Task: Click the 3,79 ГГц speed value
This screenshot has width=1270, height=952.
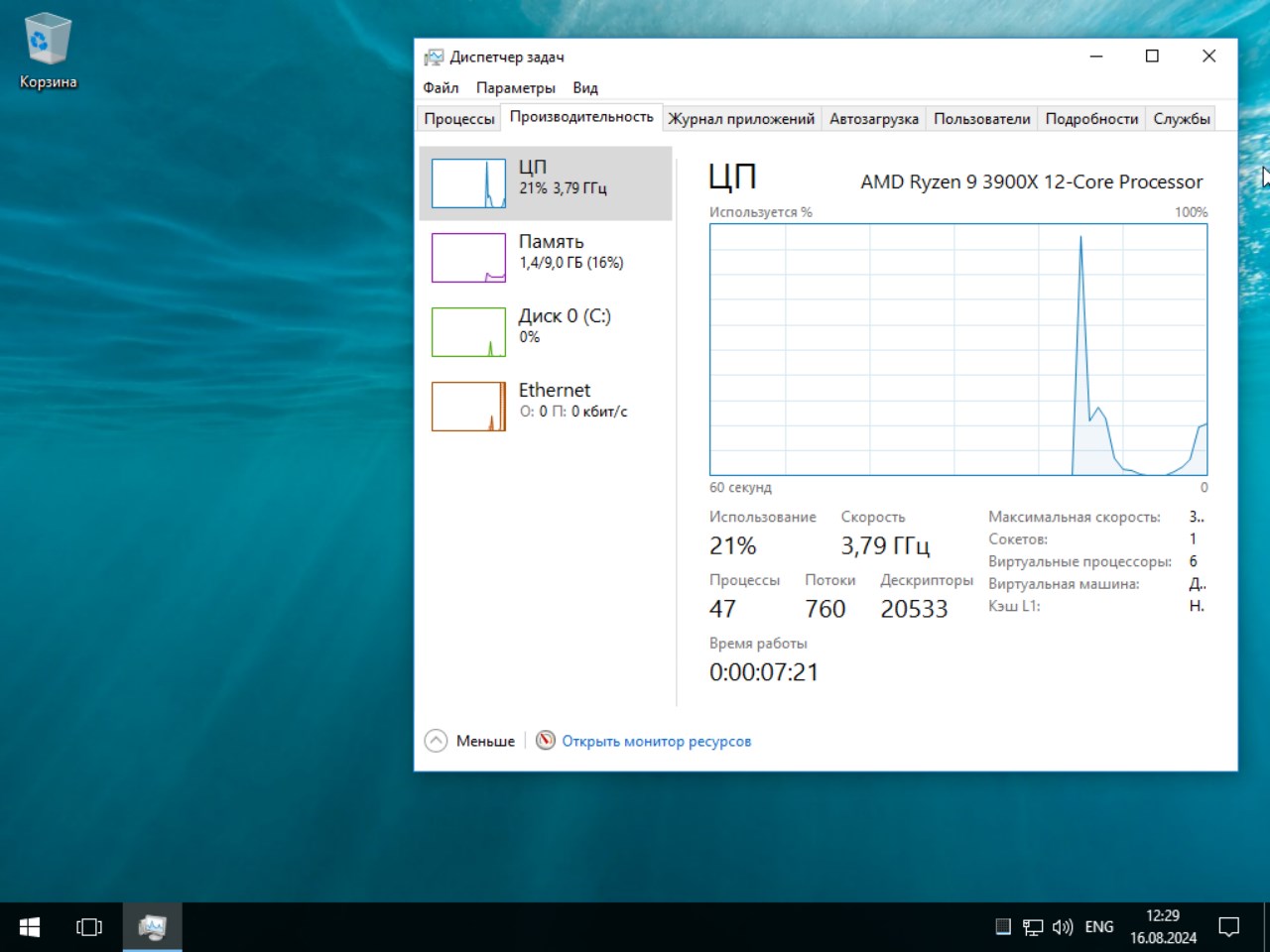Action: tap(885, 545)
